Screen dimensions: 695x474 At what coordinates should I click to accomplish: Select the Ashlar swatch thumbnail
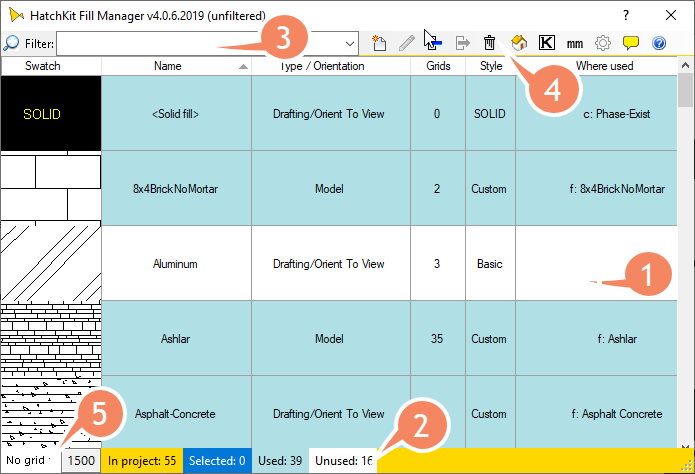click(51, 338)
